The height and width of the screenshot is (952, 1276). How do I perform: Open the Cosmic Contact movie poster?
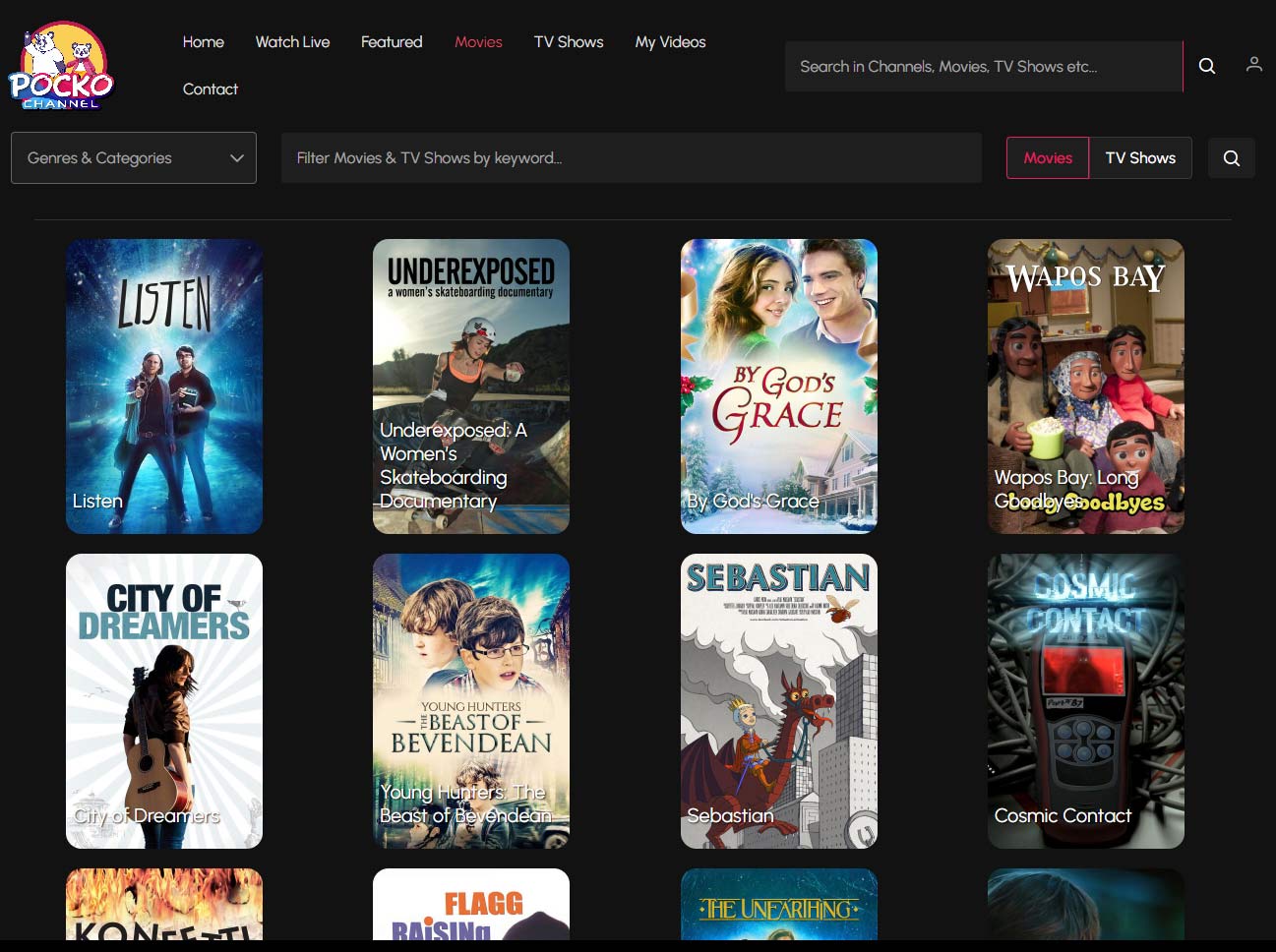tap(1086, 701)
